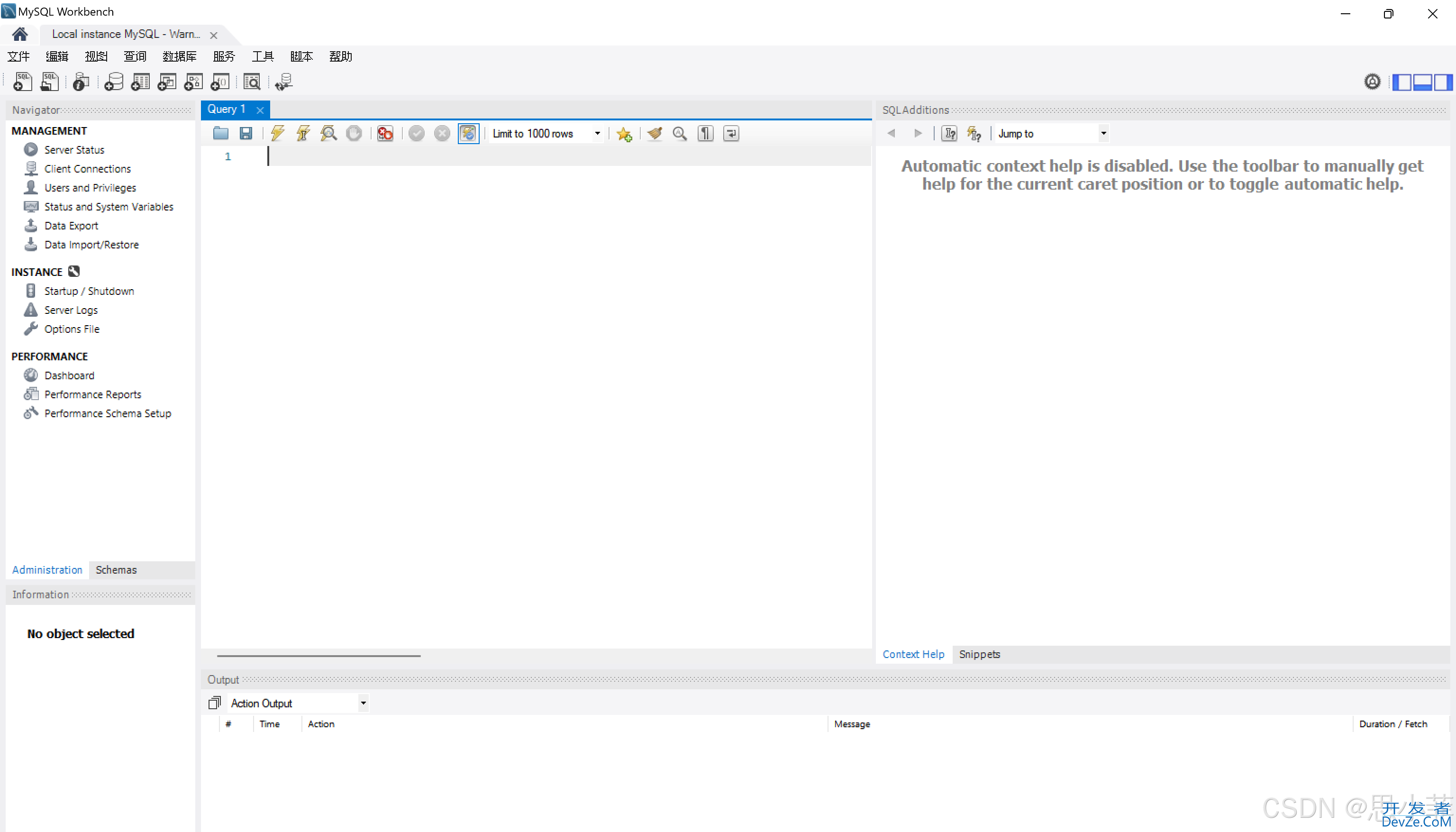The width and height of the screenshot is (1456, 832).
Task: Execute statement under cursor icon
Action: pyautogui.click(x=303, y=133)
